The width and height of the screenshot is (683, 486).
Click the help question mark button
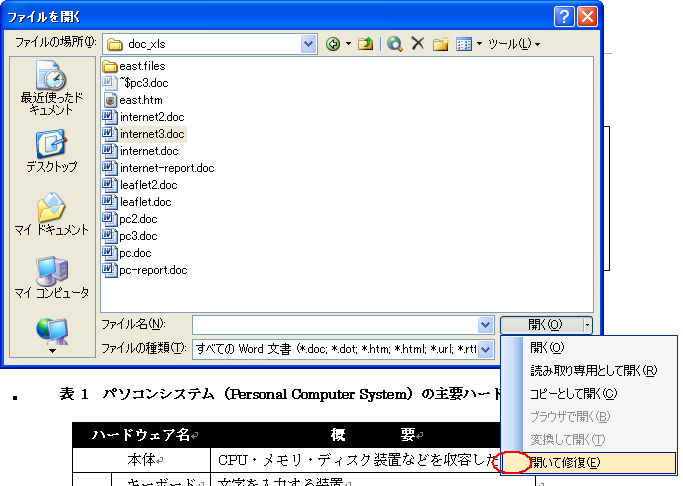coord(564,17)
